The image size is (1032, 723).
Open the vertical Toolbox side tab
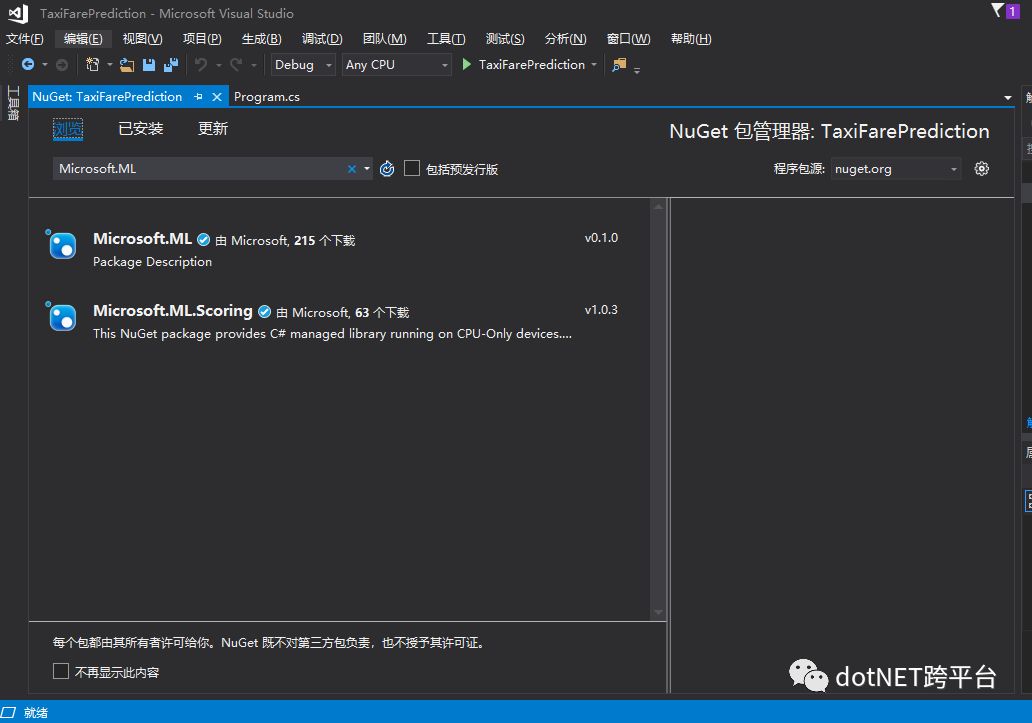(x=13, y=103)
